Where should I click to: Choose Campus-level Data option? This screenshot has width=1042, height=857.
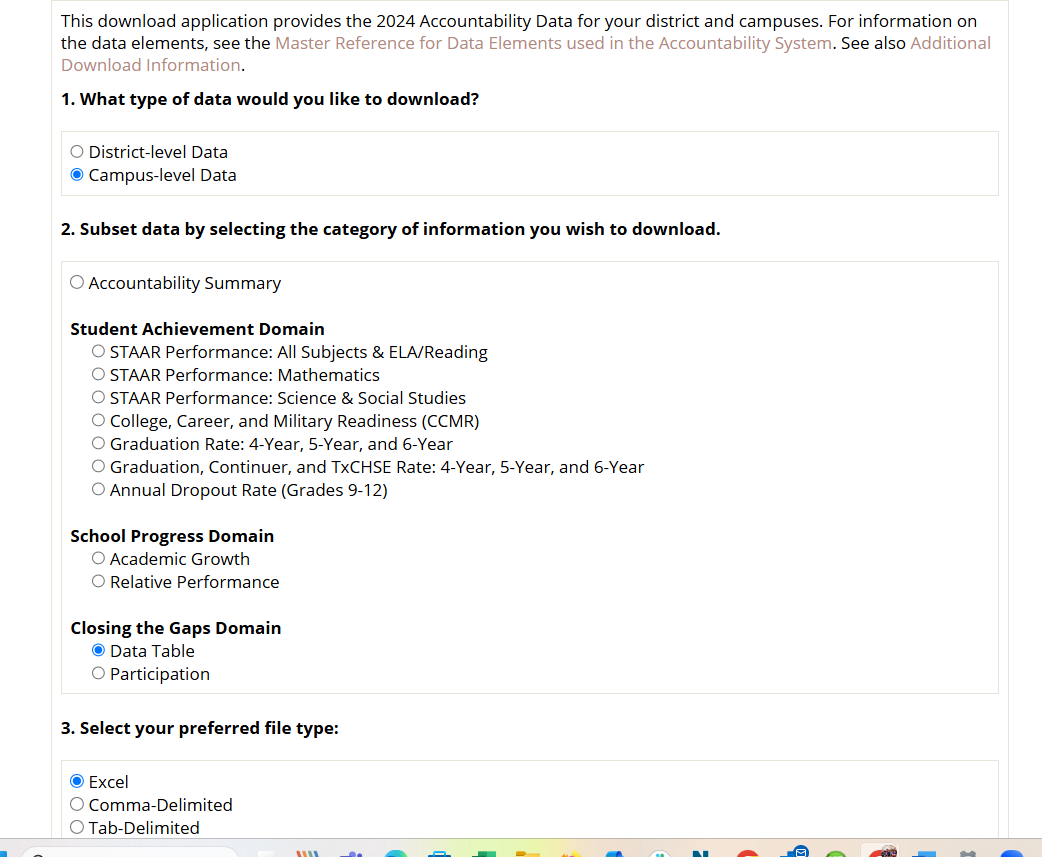point(77,174)
